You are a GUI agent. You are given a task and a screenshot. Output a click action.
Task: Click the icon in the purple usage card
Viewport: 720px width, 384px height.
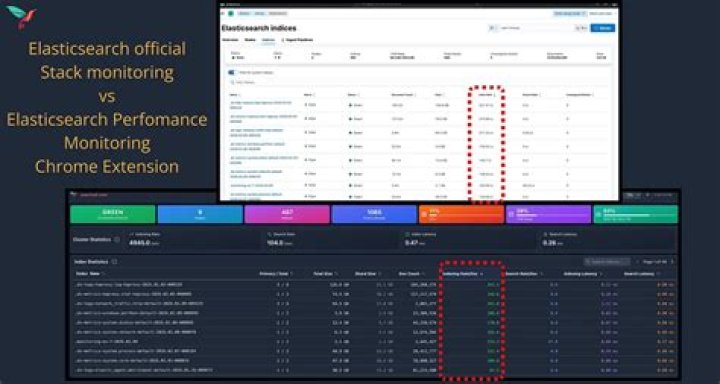(x=512, y=214)
